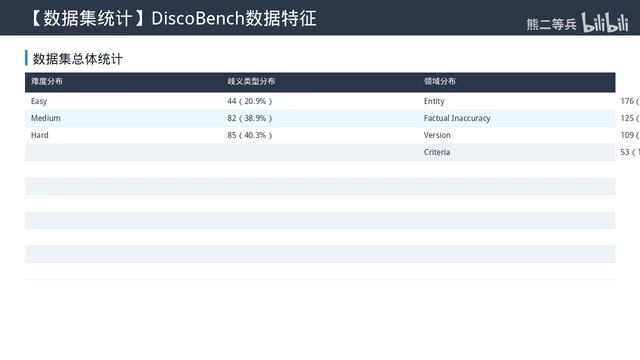
Task: Click the 44 (20.9%) cell
Action: click(250, 101)
